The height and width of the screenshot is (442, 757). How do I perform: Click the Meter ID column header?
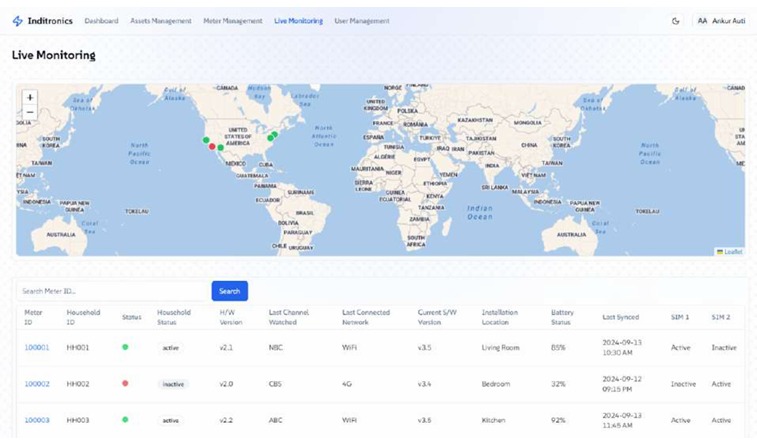[33, 317]
